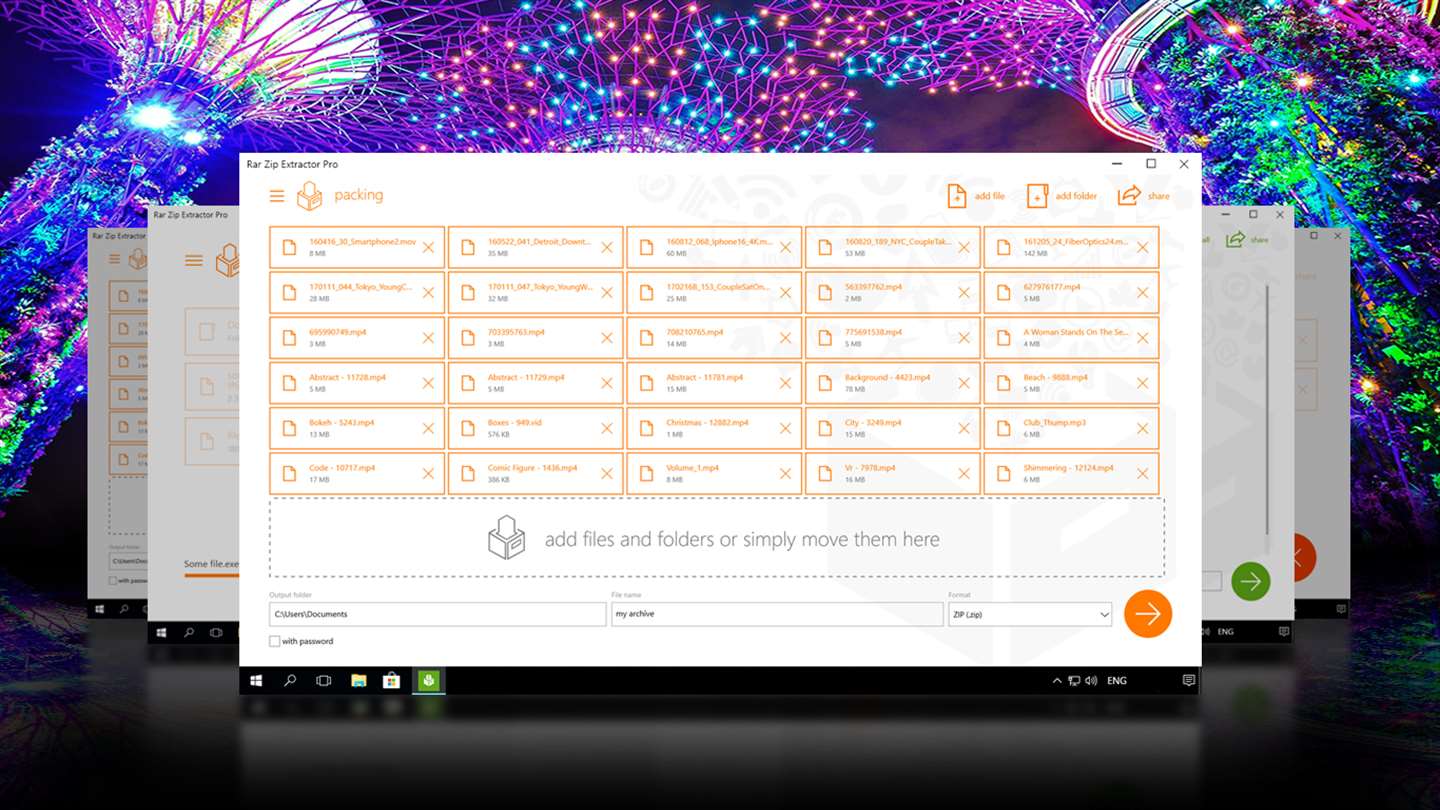Viewport: 1440px width, 810px height.
Task: Remove the 160522_041_Detroit file tile
Action: tap(607, 248)
